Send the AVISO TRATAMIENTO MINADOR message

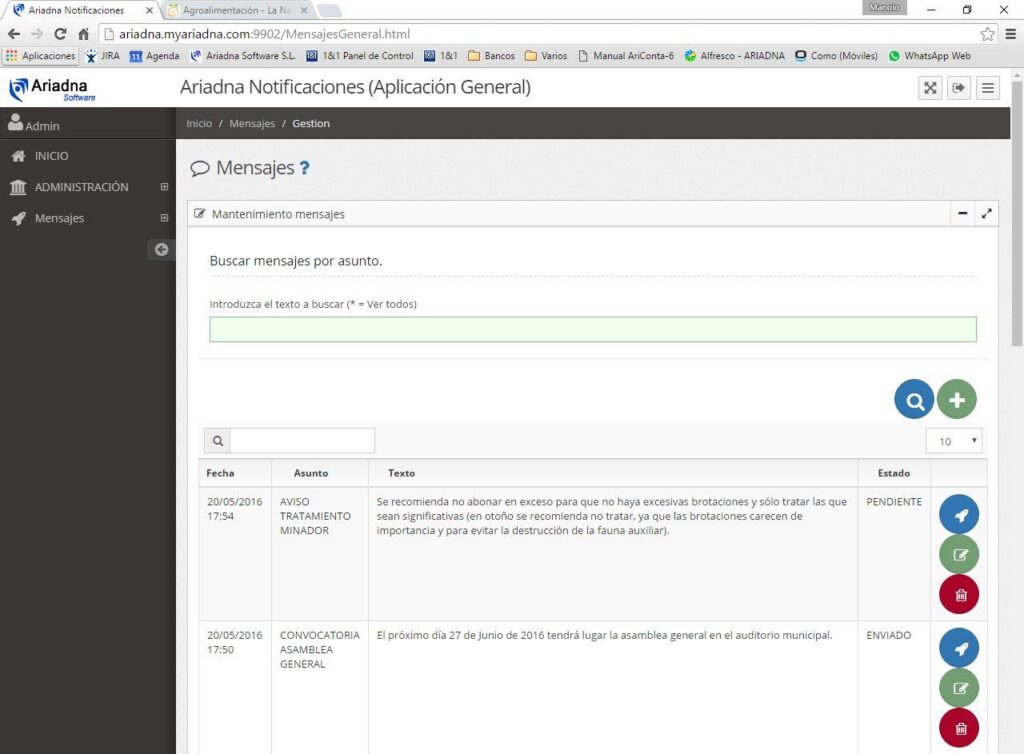click(958, 514)
